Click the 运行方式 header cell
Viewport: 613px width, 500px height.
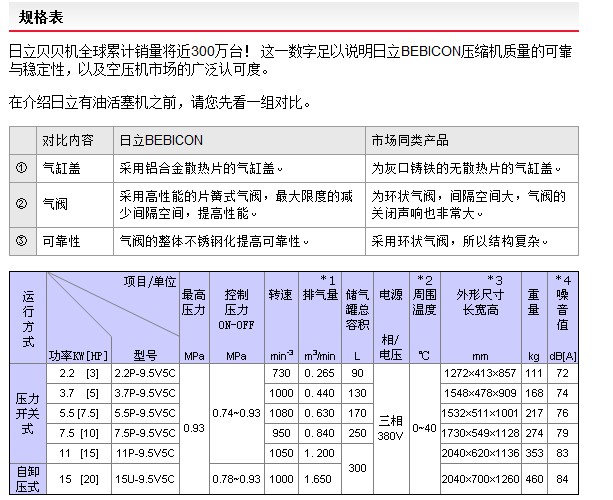[28, 318]
